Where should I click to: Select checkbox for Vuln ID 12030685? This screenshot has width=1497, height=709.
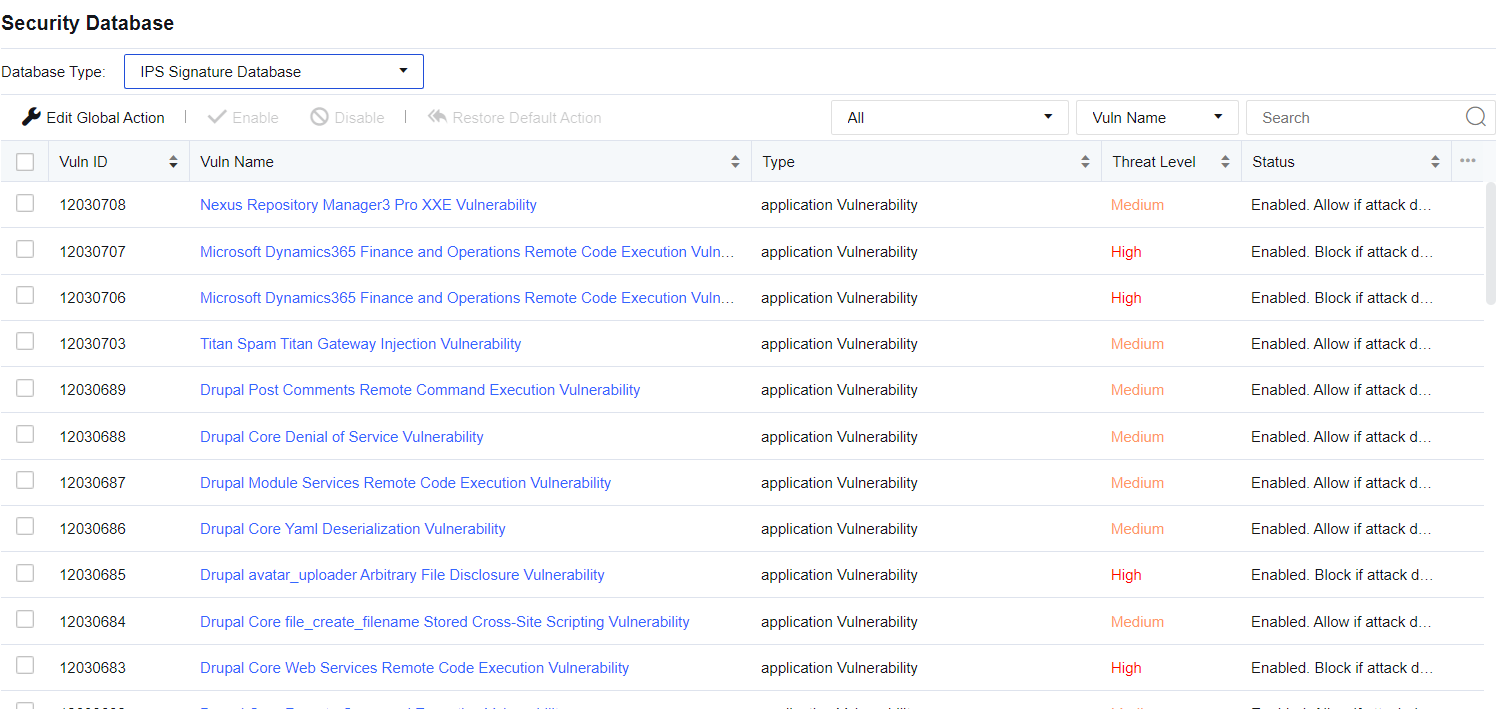coord(25,573)
